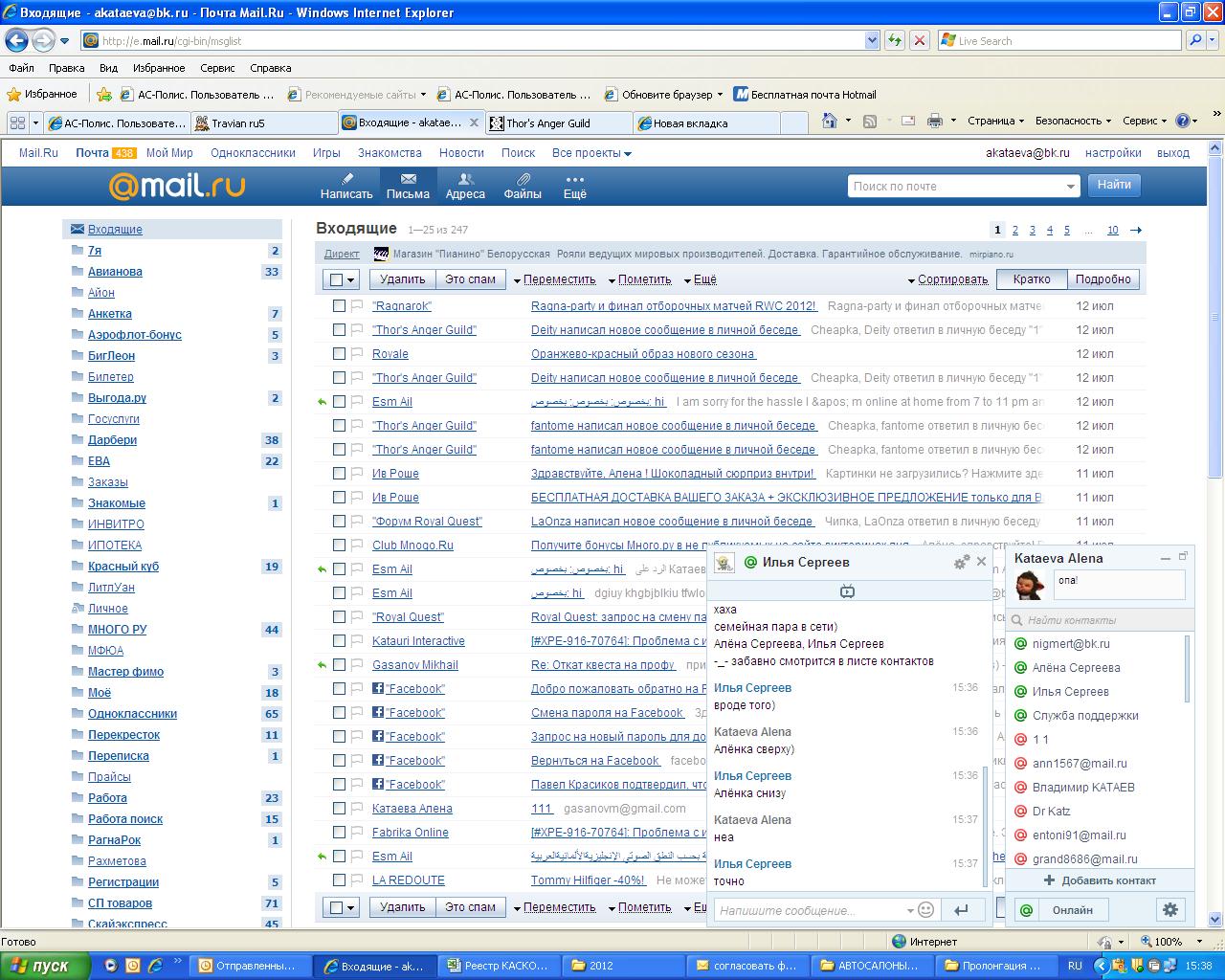This screenshot has width=1225, height=980.
Task: Click the video call icon in chat
Action: click(847, 591)
